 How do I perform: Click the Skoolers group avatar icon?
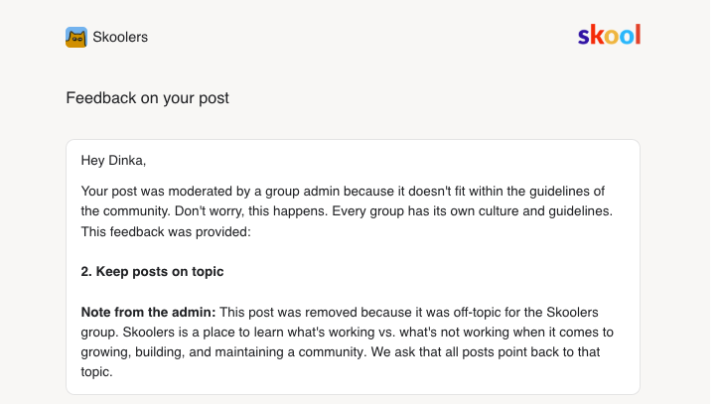[x=76, y=37]
